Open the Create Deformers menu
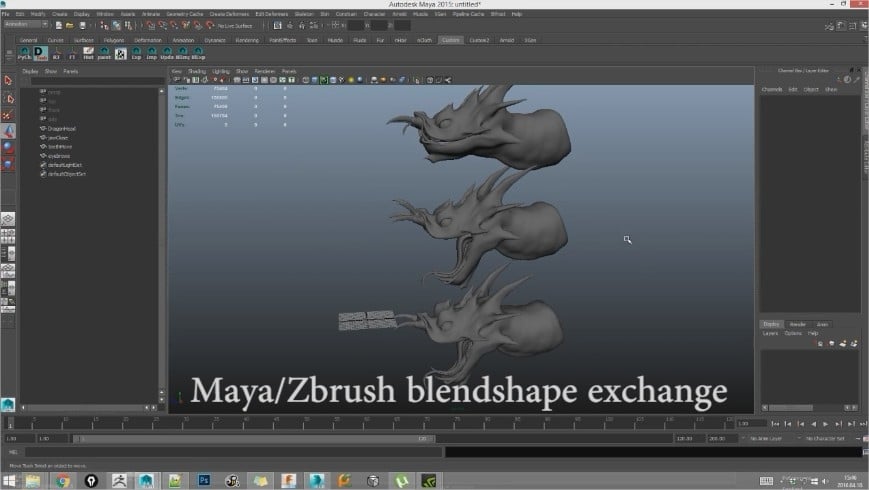 [229, 14]
